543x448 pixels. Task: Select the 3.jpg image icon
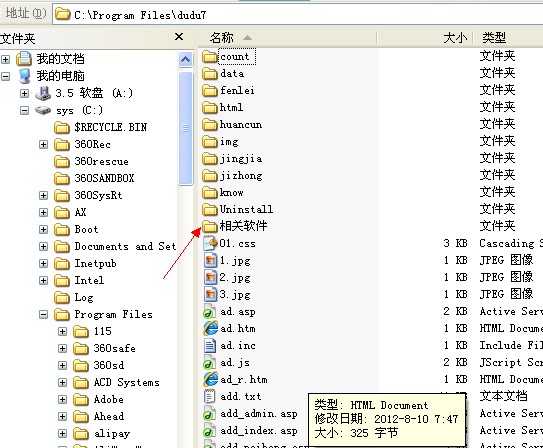click(x=210, y=294)
